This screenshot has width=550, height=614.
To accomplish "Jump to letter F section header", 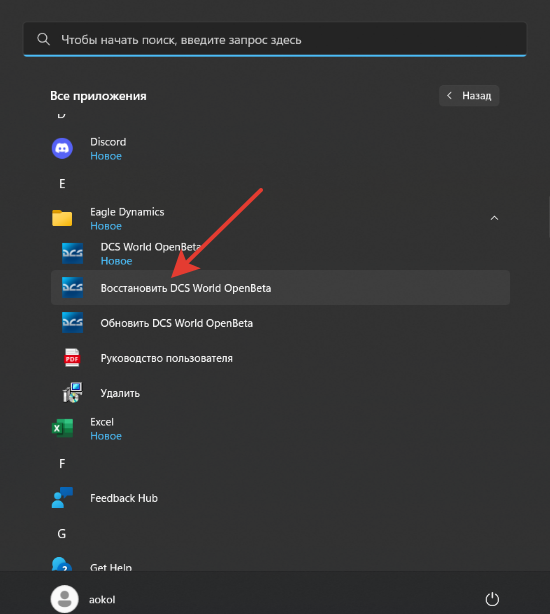I will click(62, 464).
